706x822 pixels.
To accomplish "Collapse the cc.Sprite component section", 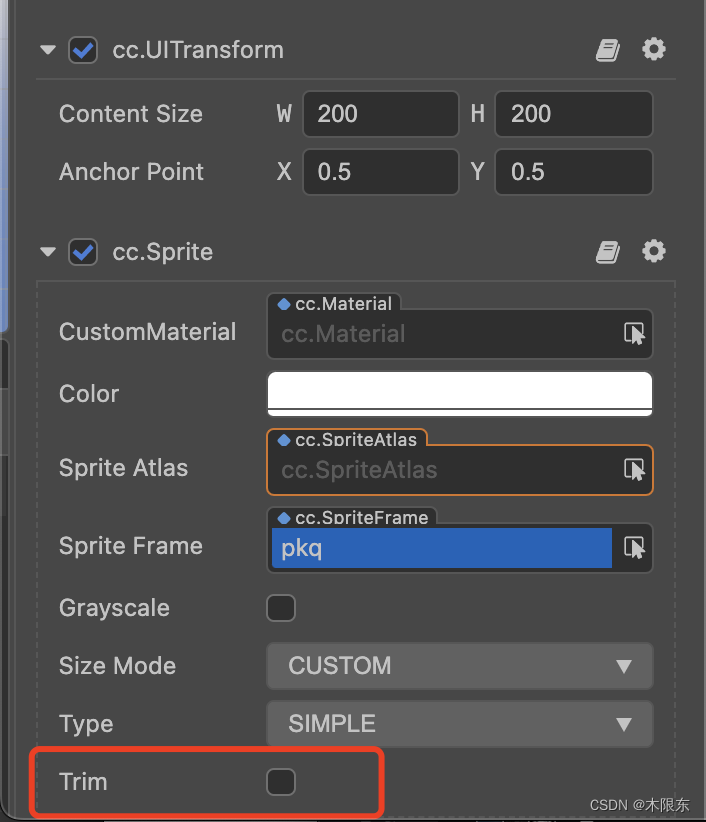I will tap(47, 251).
